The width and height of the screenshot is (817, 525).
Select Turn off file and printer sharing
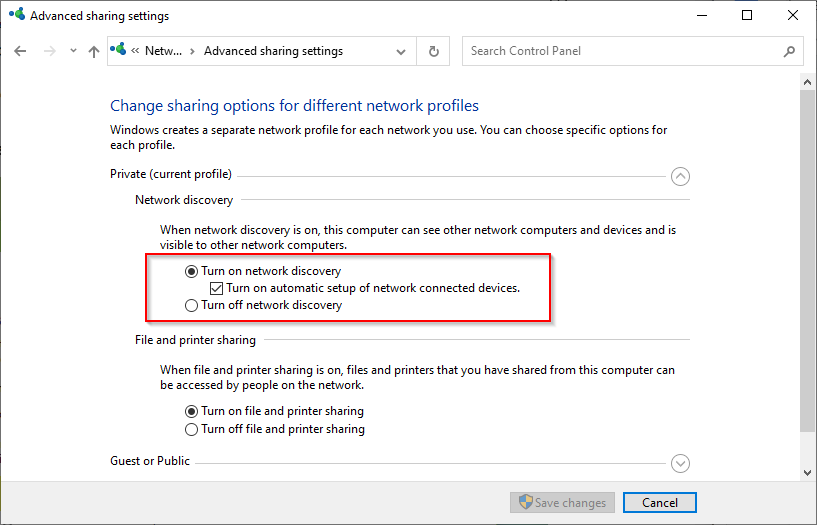point(192,429)
